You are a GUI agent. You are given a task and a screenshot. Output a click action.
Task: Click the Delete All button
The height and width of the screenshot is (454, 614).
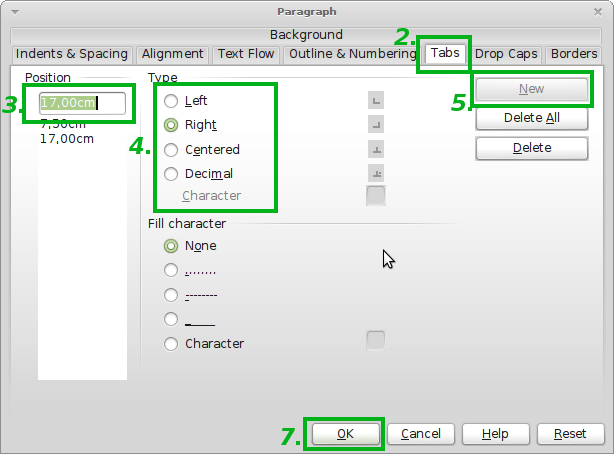tap(531, 118)
